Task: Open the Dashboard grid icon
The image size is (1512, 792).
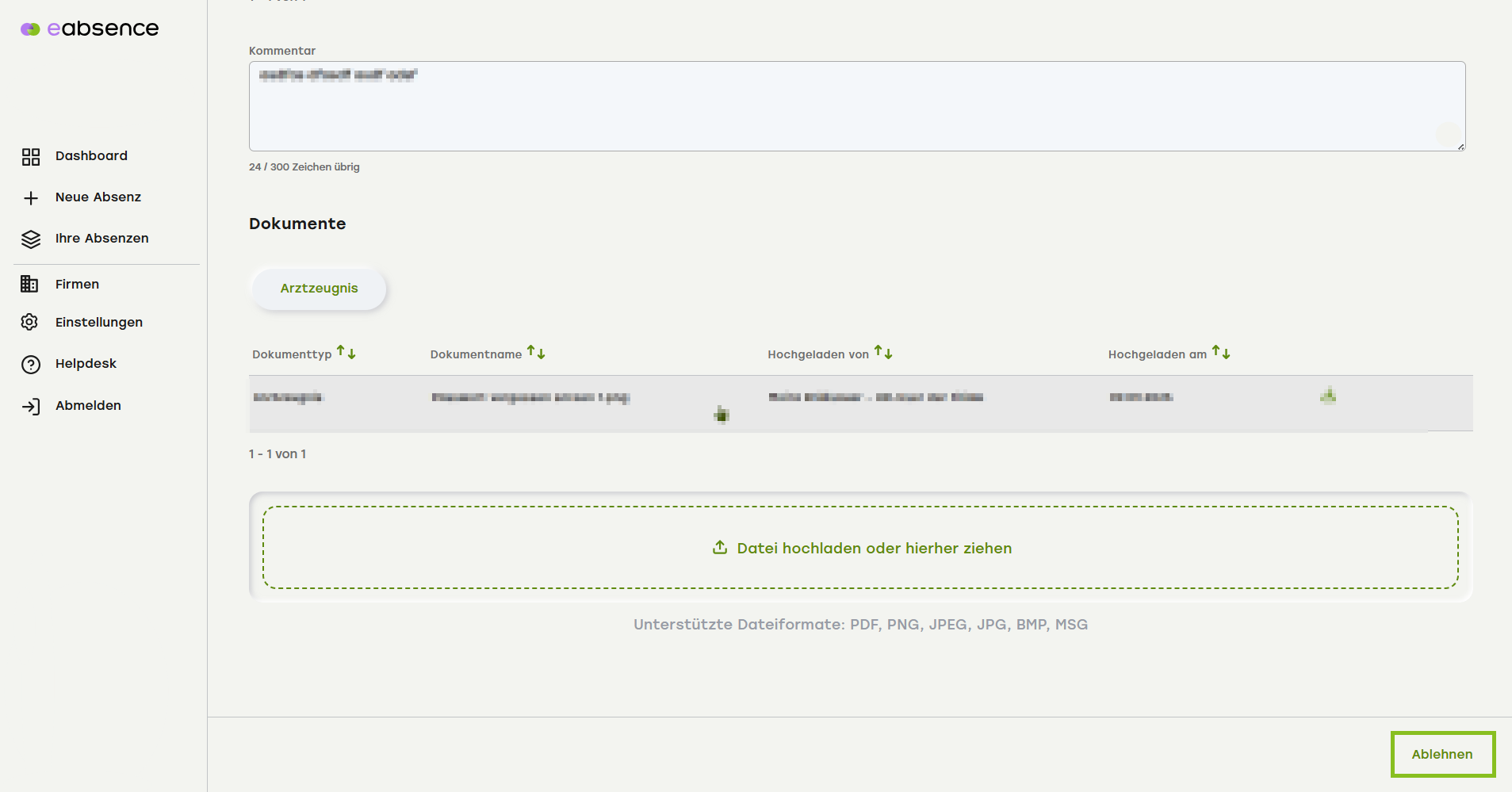Action: pos(31,157)
